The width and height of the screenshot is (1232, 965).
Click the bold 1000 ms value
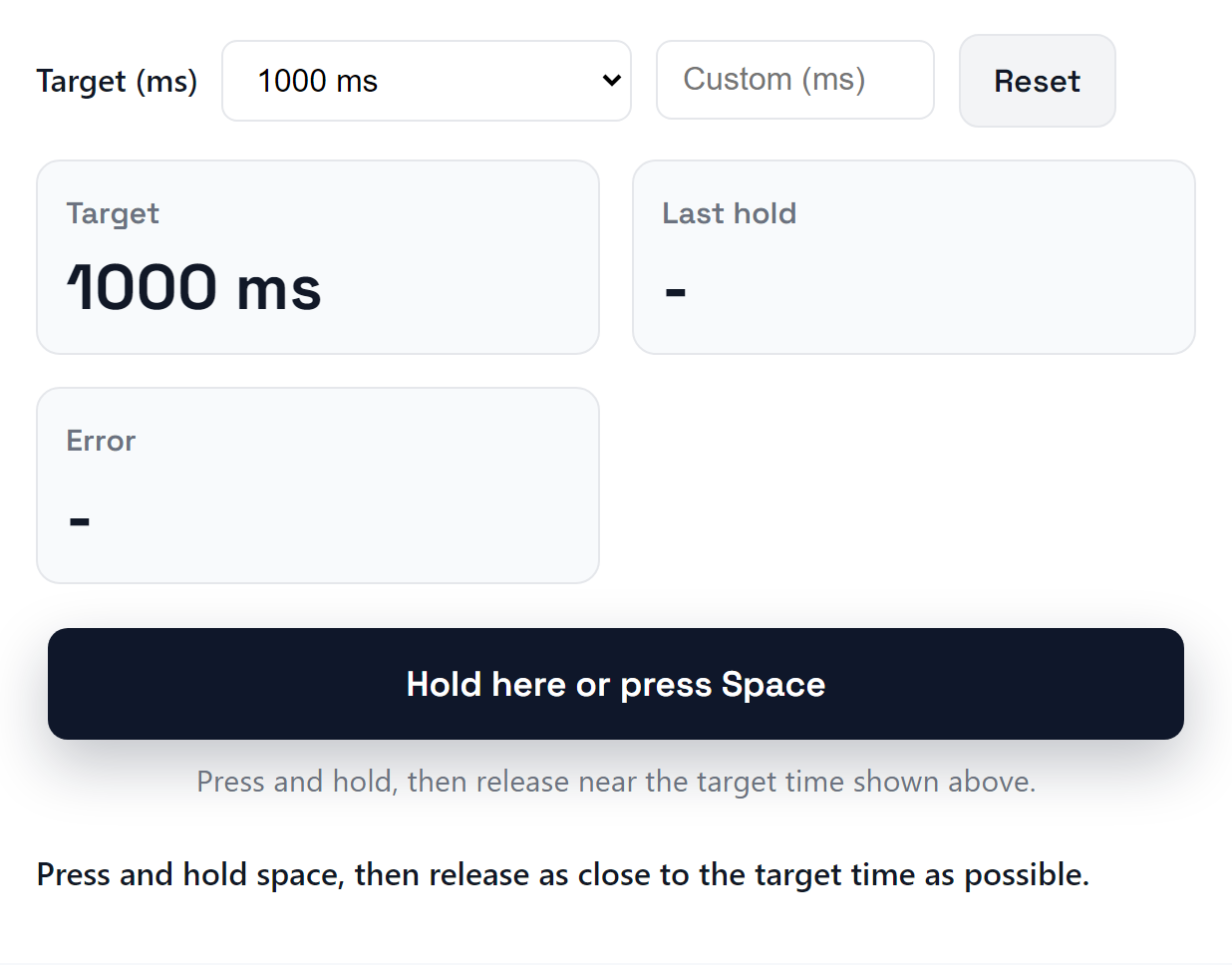[194, 288]
